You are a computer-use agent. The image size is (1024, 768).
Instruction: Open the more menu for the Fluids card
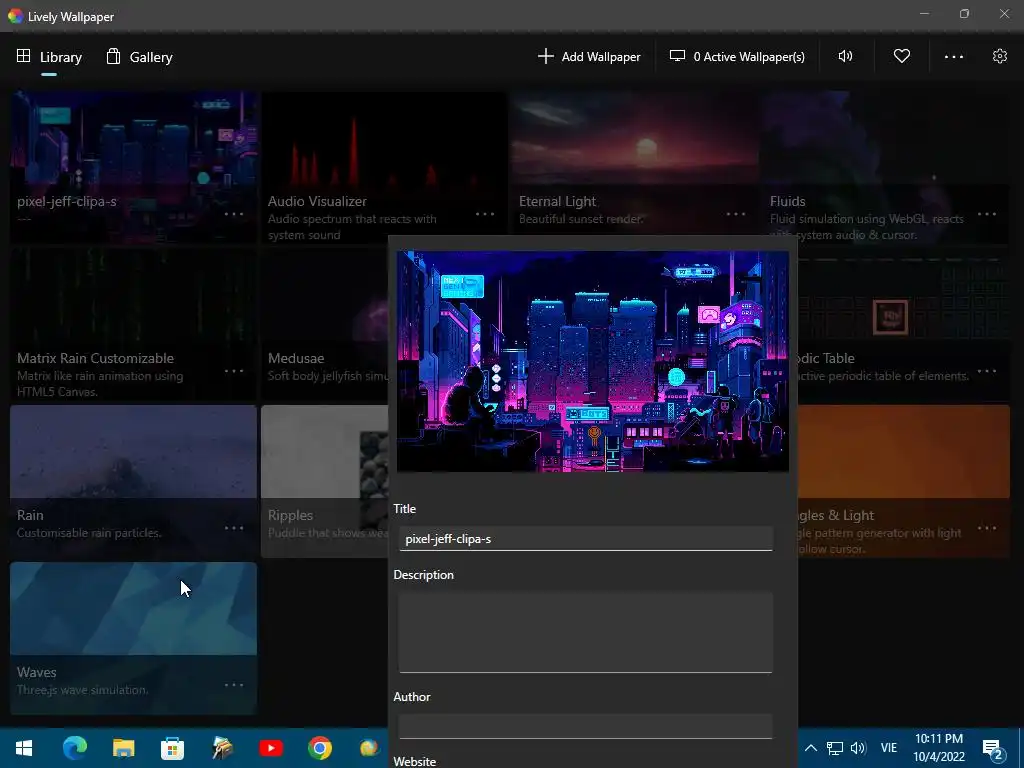pos(987,214)
